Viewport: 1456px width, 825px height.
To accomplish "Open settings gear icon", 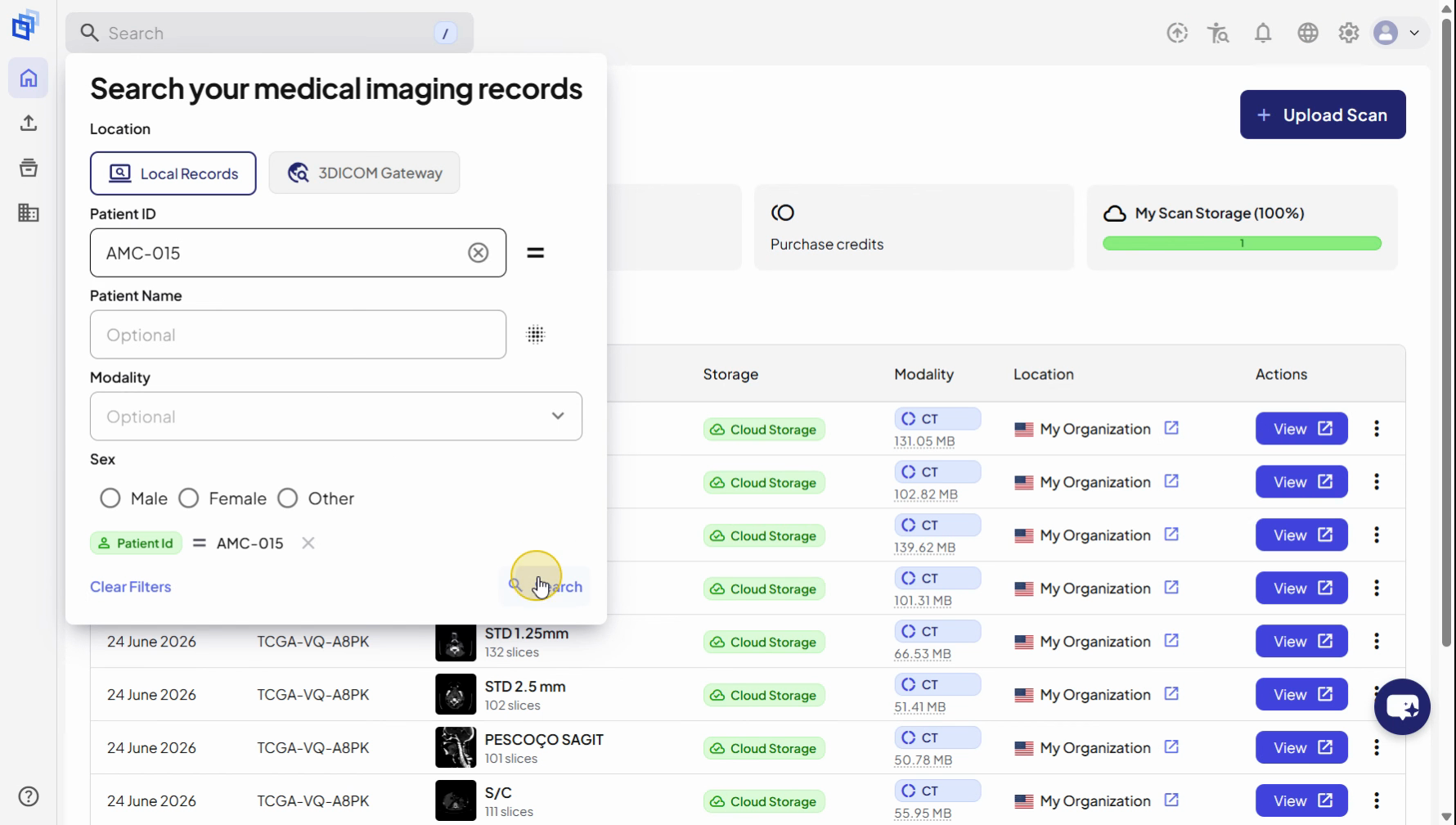I will coord(1349,33).
